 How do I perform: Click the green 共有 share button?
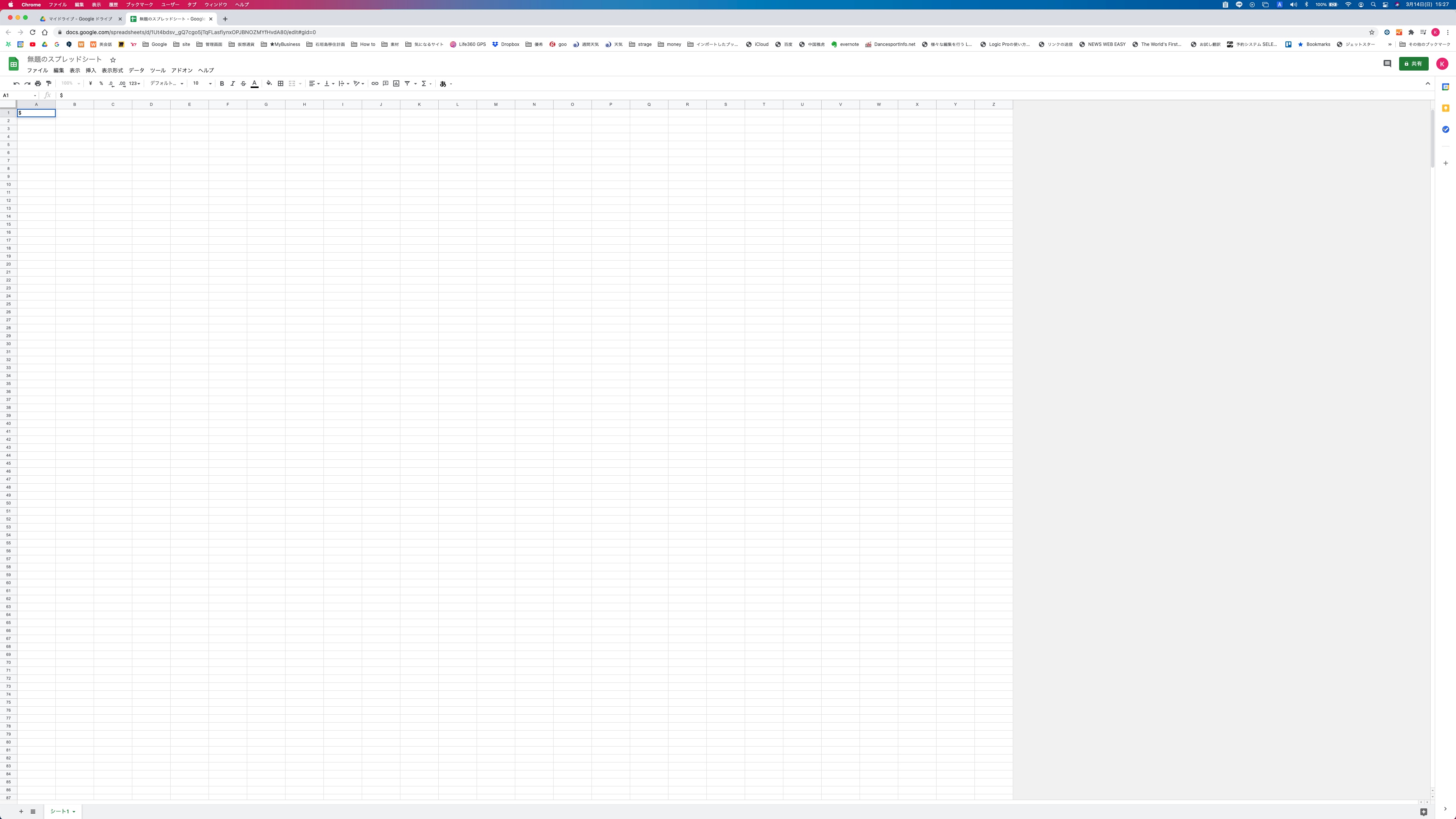pyautogui.click(x=1413, y=64)
